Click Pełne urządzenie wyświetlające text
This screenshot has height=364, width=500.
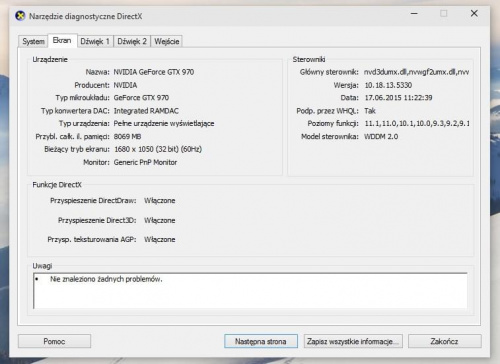[164, 124]
